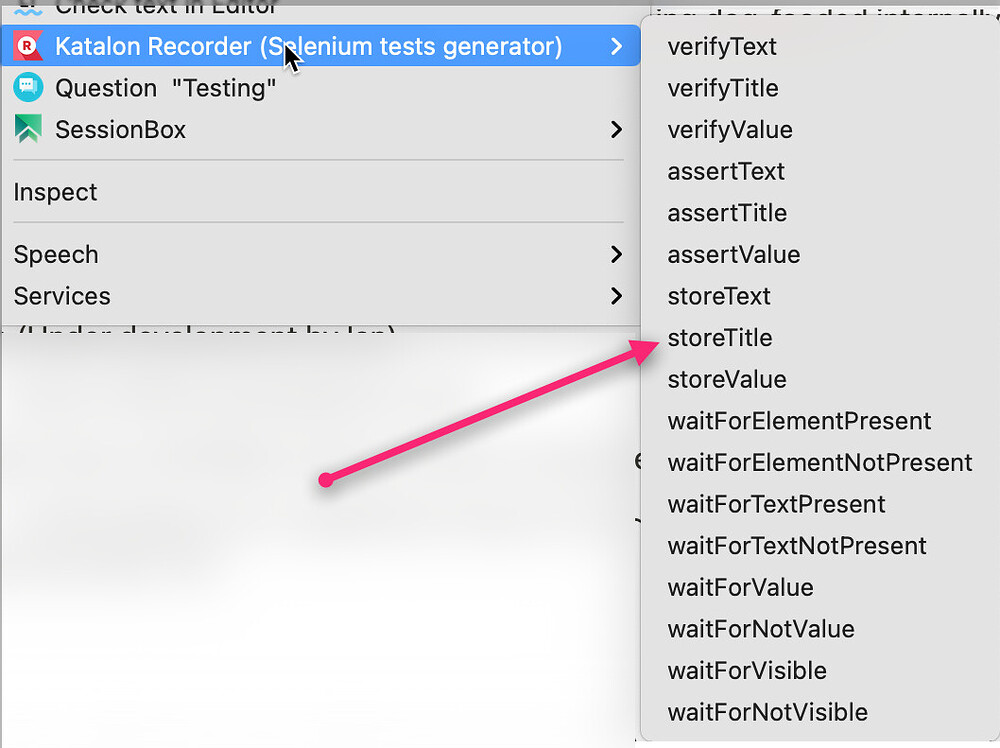Expand the SessionBox submenu chevron
1000x748 pixels.
click(x=616, y=129)
